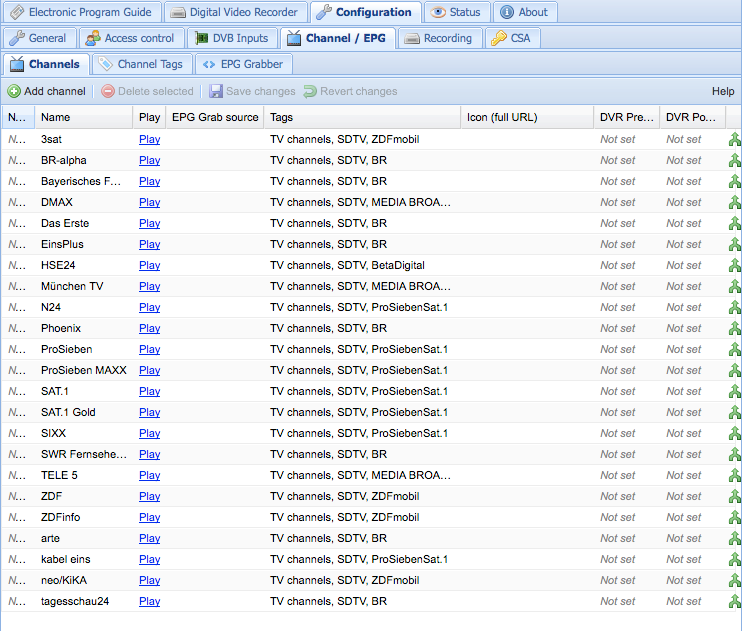Screen dimensions: 742x631
Task: Click the green tree icon in München TV row
Action: click(734, 286)
